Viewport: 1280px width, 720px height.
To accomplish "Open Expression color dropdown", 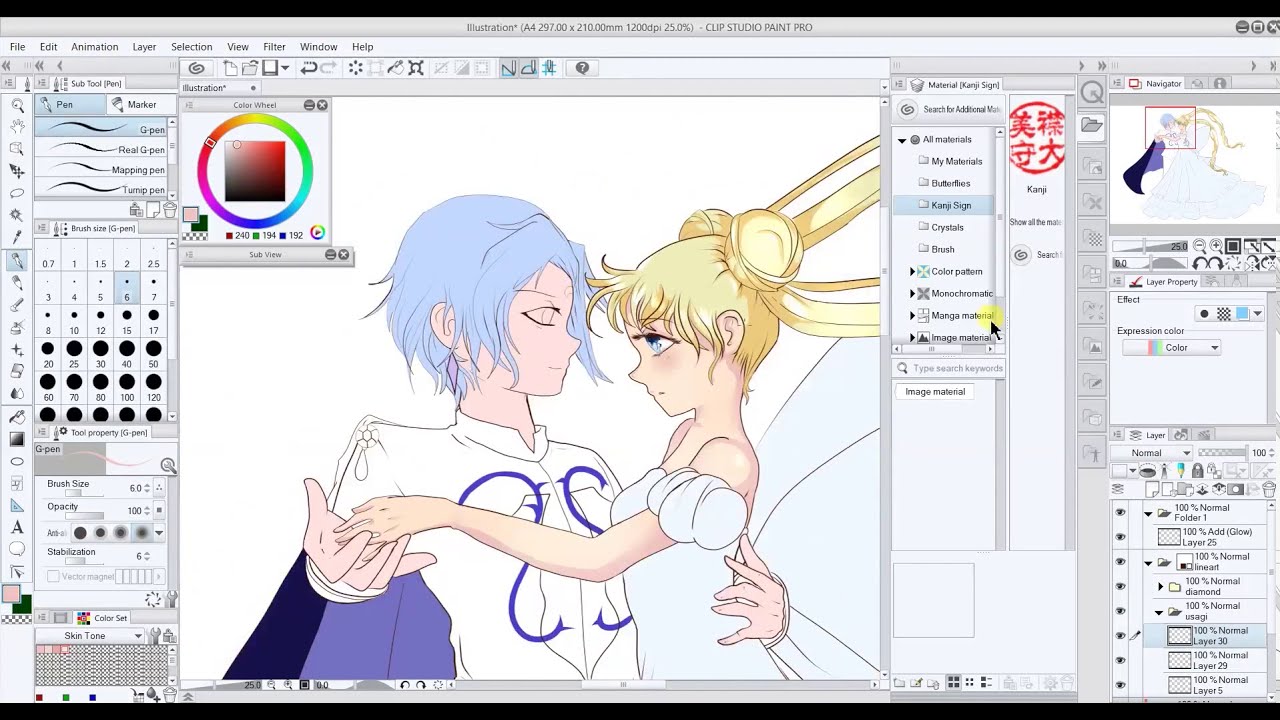I will (x=1173, y=348).
